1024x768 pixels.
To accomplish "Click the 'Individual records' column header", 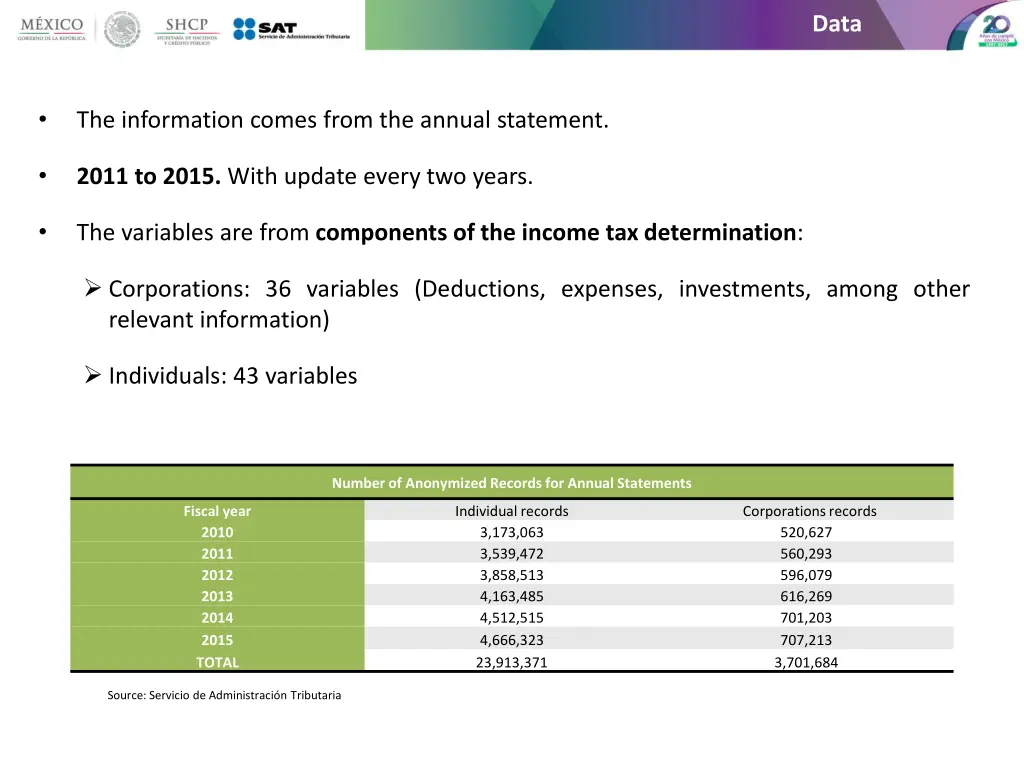I will 511,511.
